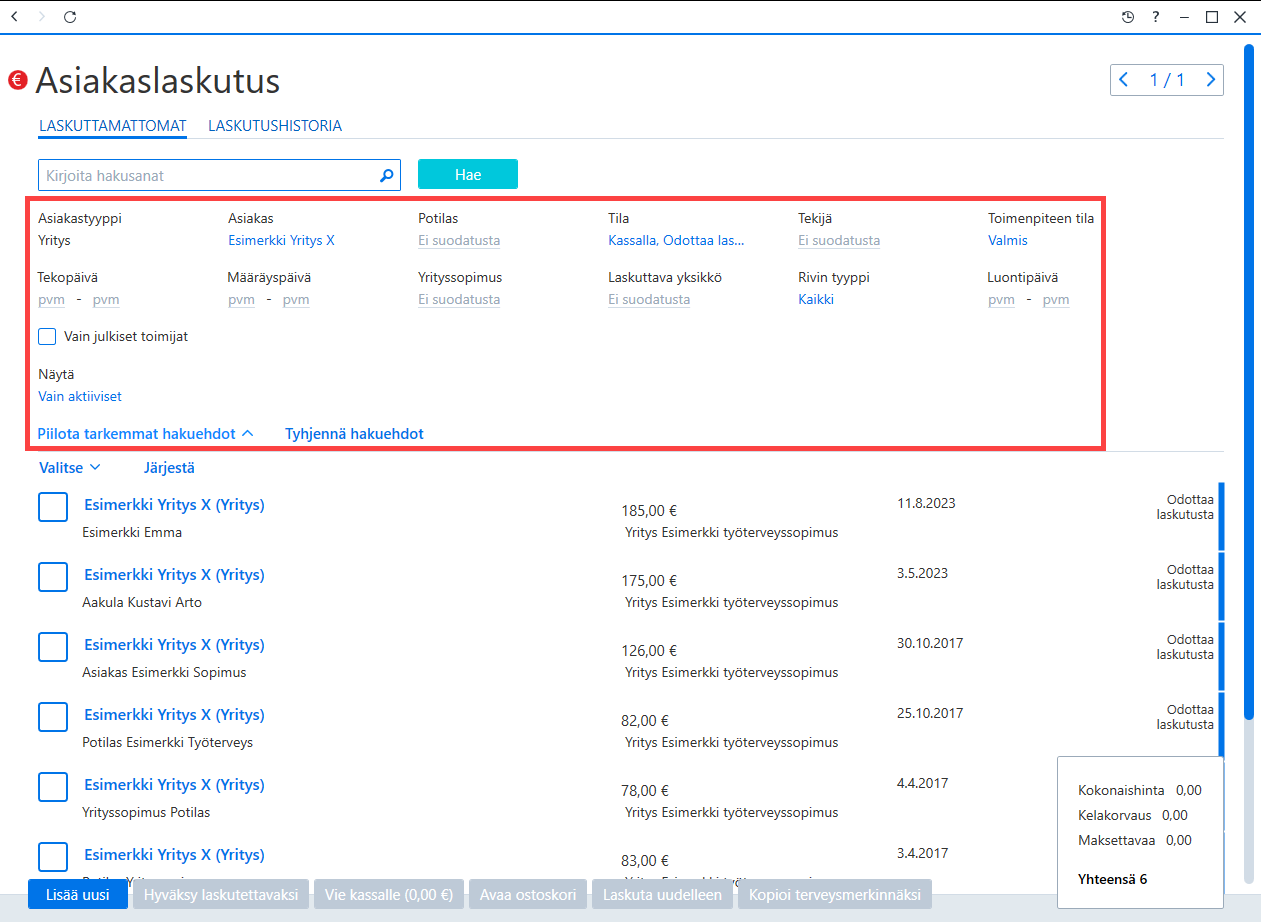Open the history clock icon
The height and width of the screenshot is (922, 1261).
coord(1128,17)
